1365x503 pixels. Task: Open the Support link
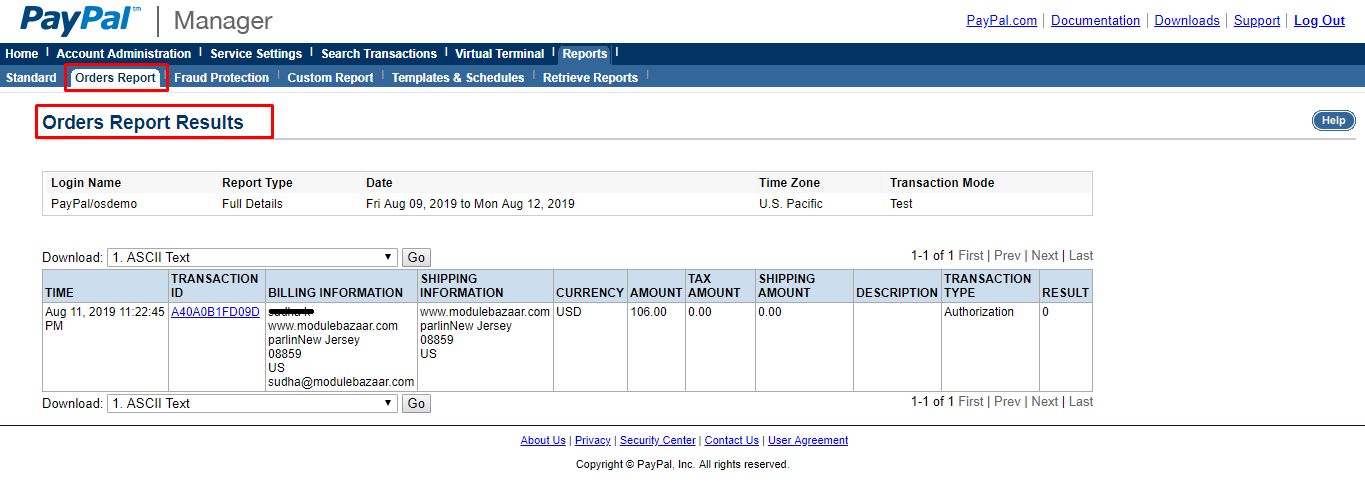pyautogui.click(x=1257, y=21)
